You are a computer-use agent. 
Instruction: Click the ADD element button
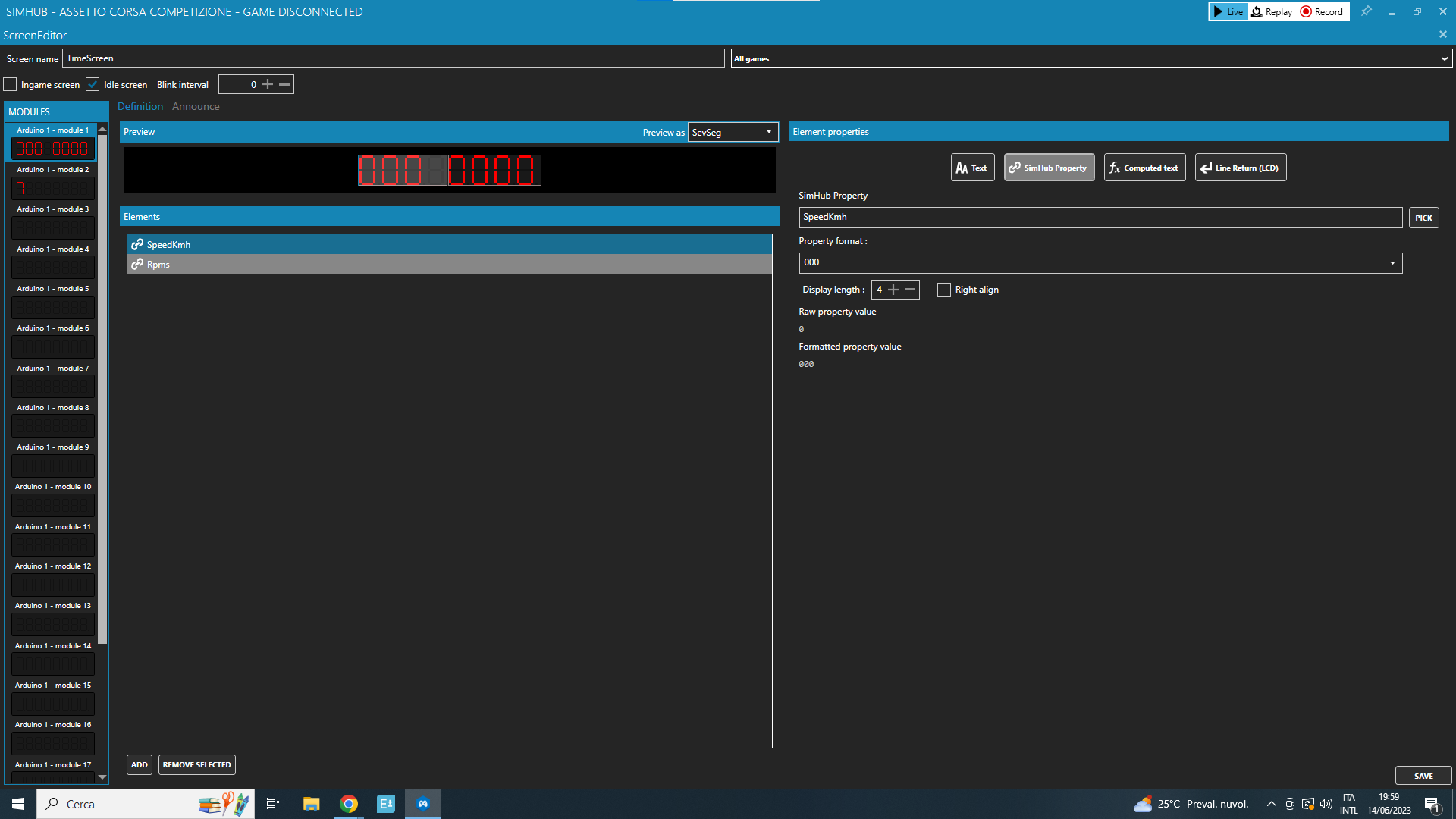point(140,764)
